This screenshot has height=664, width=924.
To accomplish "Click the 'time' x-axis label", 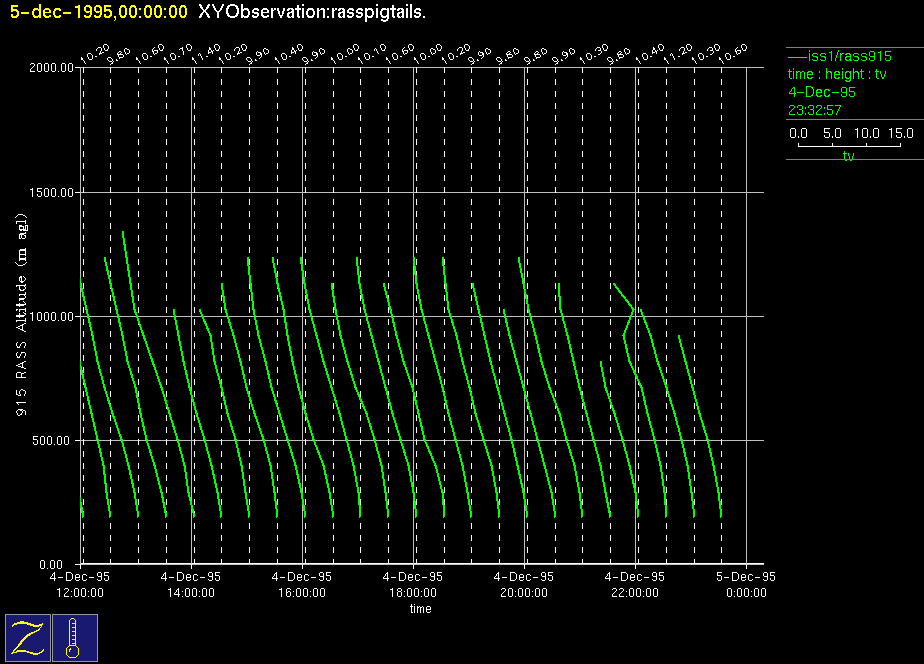I will point(420,608).
